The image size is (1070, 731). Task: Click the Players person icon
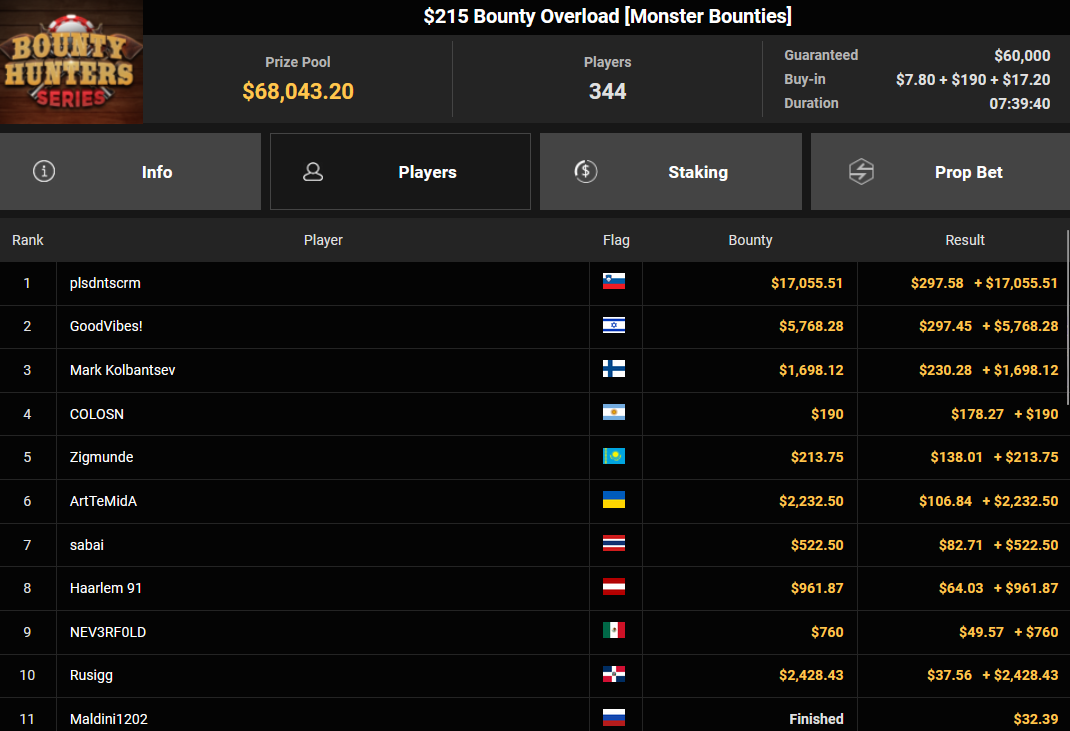[313, 171]
